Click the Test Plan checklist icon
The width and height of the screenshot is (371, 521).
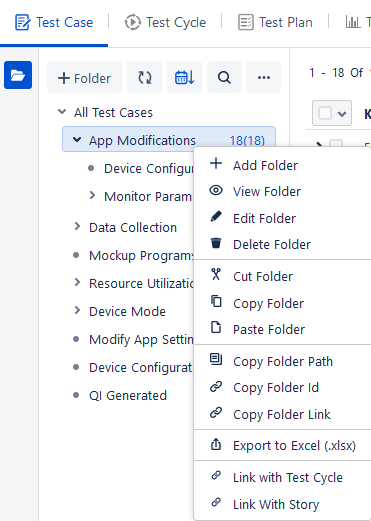click(246, 23)
